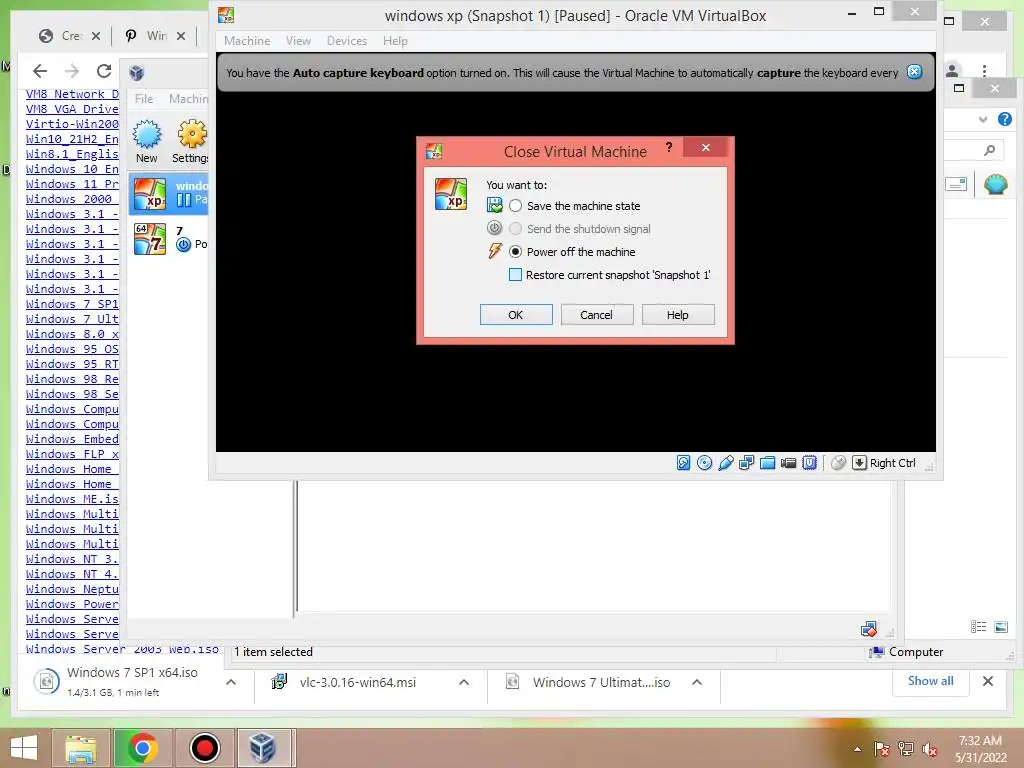Click the Chrome reload page icon
Screen dimensions: 1024x768
click(104, 71)
